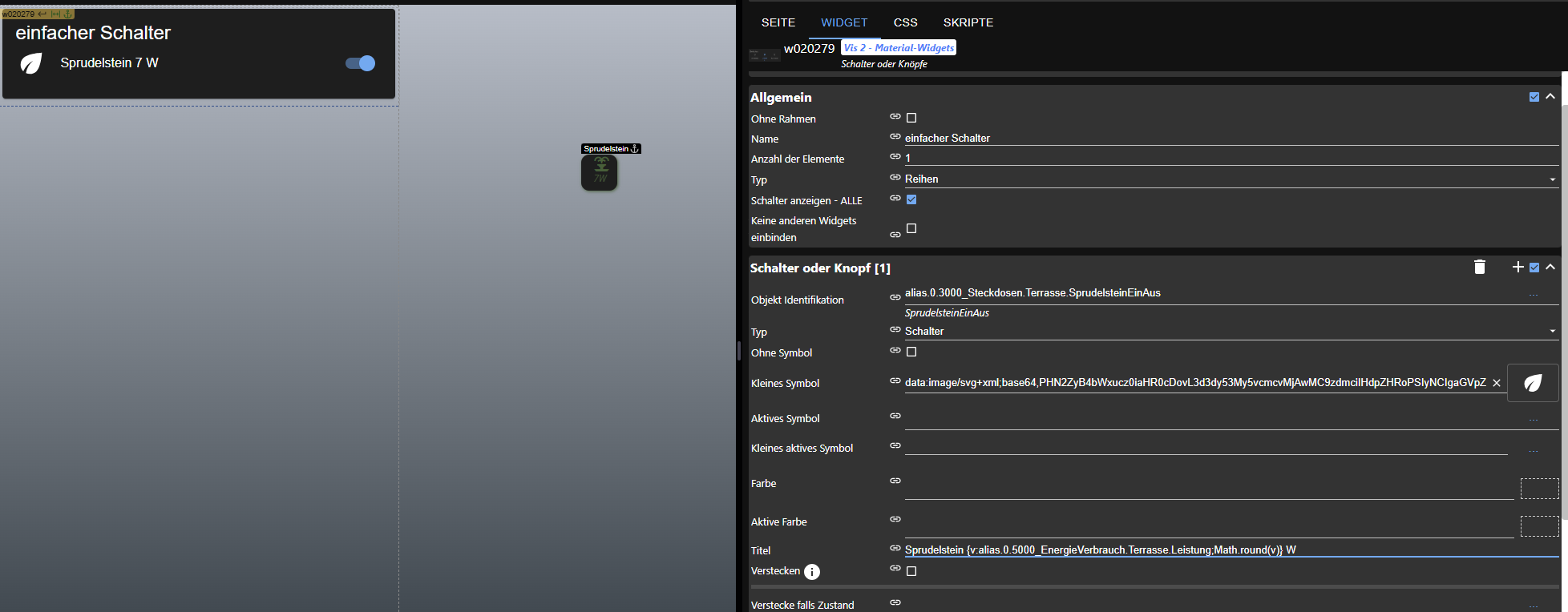Open object browser for Objekt Identifikation
This screenshot has height=612, width=1568.
pyautogui.click(x=1533, y=294)
